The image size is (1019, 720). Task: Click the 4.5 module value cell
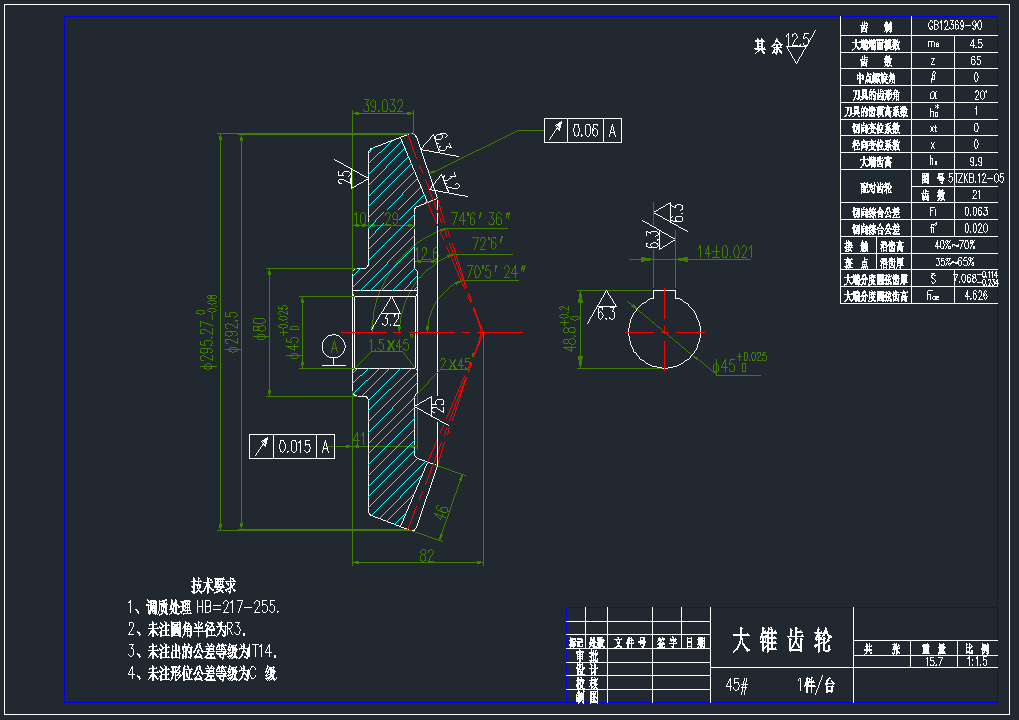[x=975, y=44]
